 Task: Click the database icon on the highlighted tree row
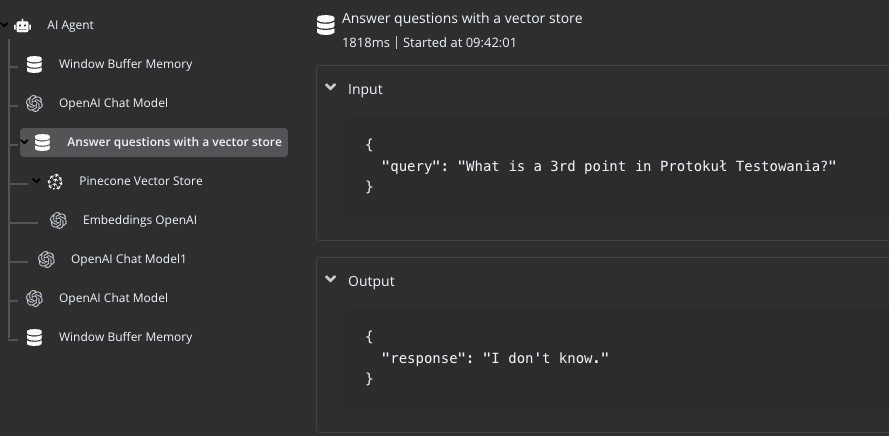pyautogui.click(x=42, y=142)
